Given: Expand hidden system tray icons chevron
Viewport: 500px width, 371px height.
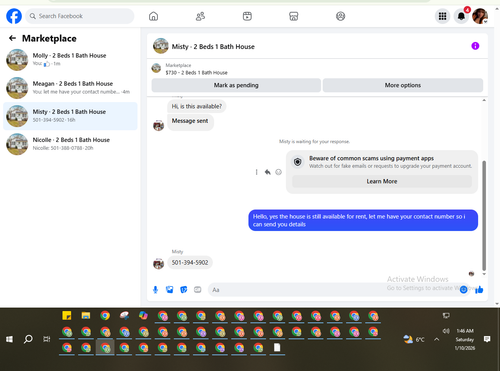Looking at the screenshot, I should (x=436, y=339).
